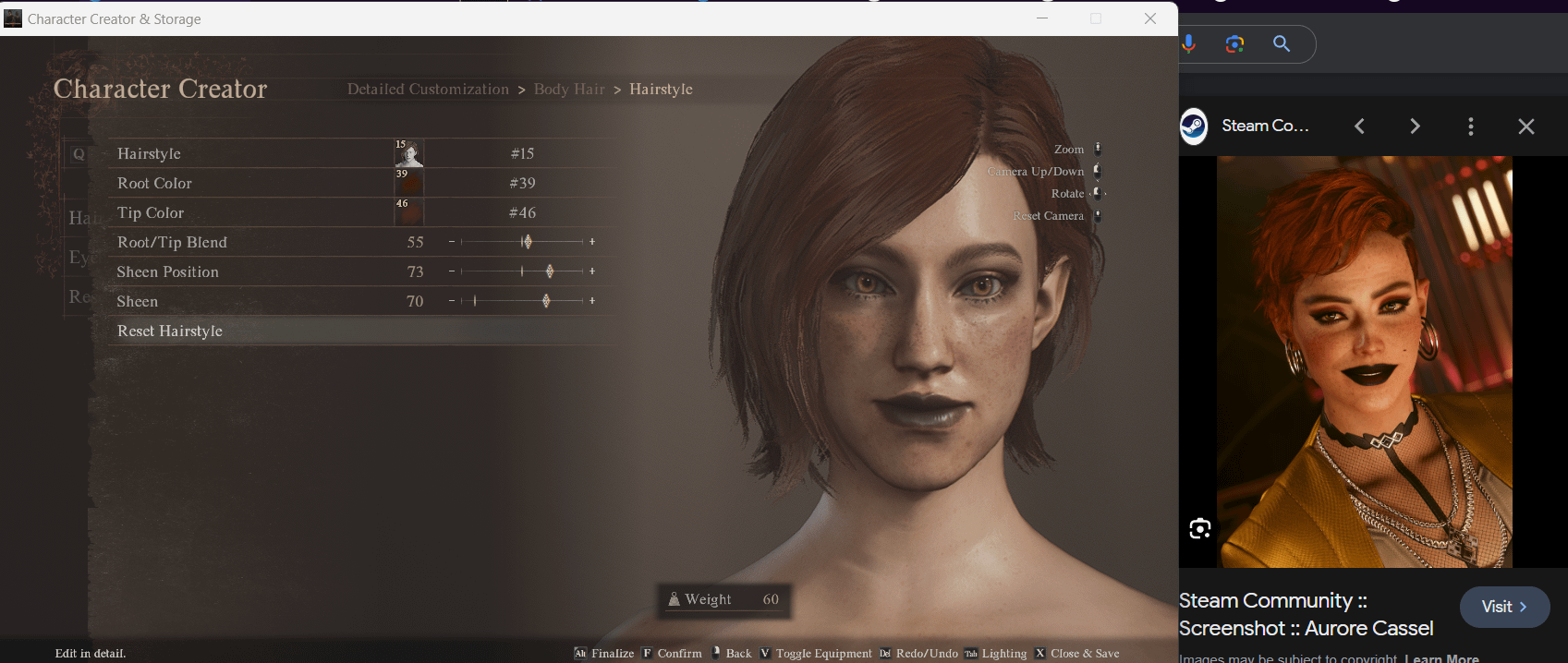Click the magnifier search icon in browser
Viewport: 1568px width, 663px height.
pos(1282,43)
